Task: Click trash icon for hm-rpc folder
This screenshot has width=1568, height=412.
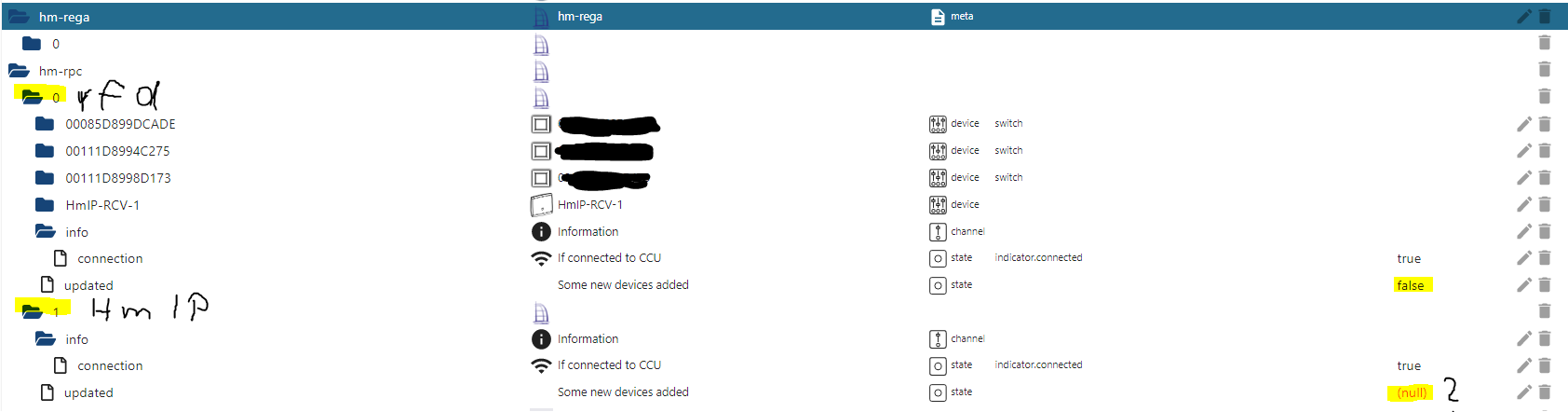Action: pos(1545,70)
